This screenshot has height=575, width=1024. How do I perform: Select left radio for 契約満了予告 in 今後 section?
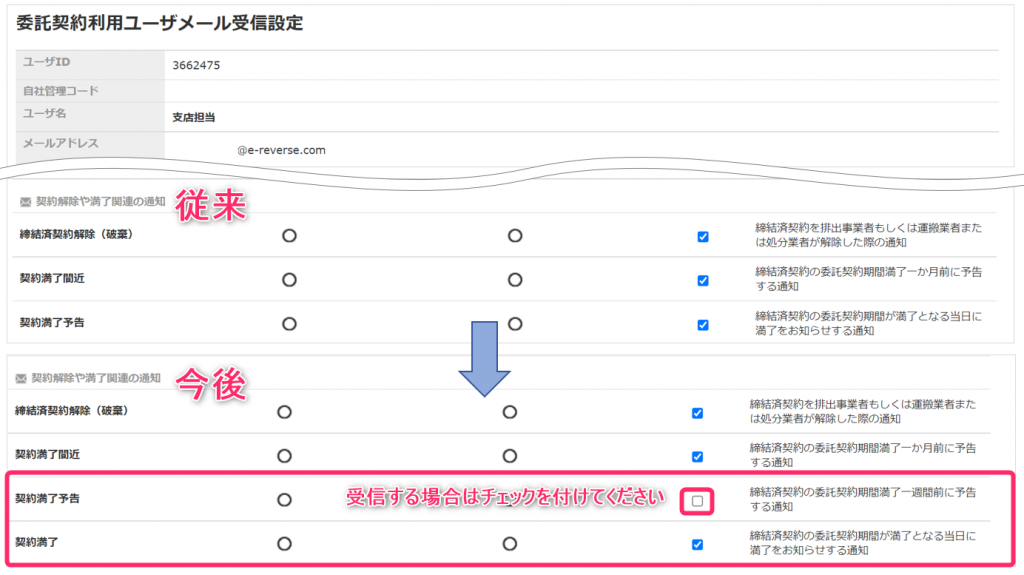point(284,499)
